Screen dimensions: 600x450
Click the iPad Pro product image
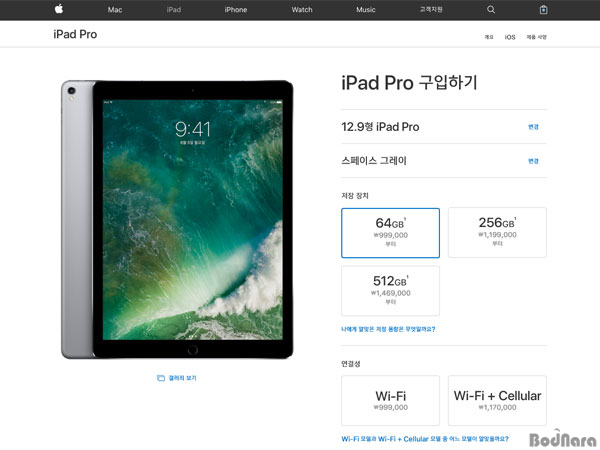click(x=177, y=219)
